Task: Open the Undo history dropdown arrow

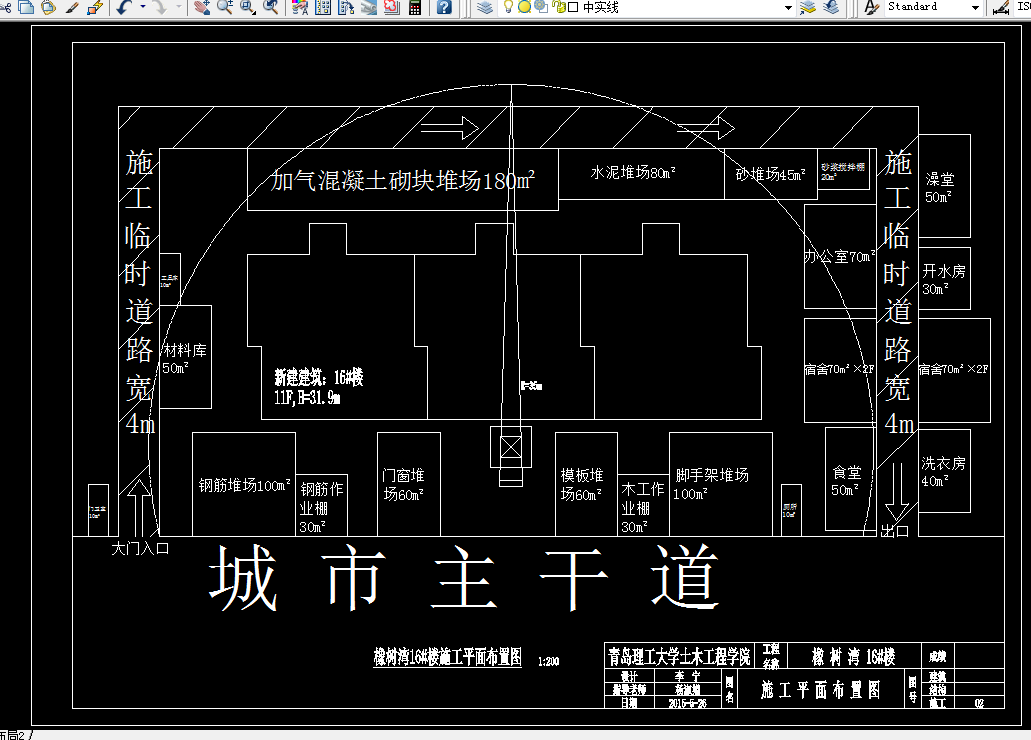Action: 143,8
